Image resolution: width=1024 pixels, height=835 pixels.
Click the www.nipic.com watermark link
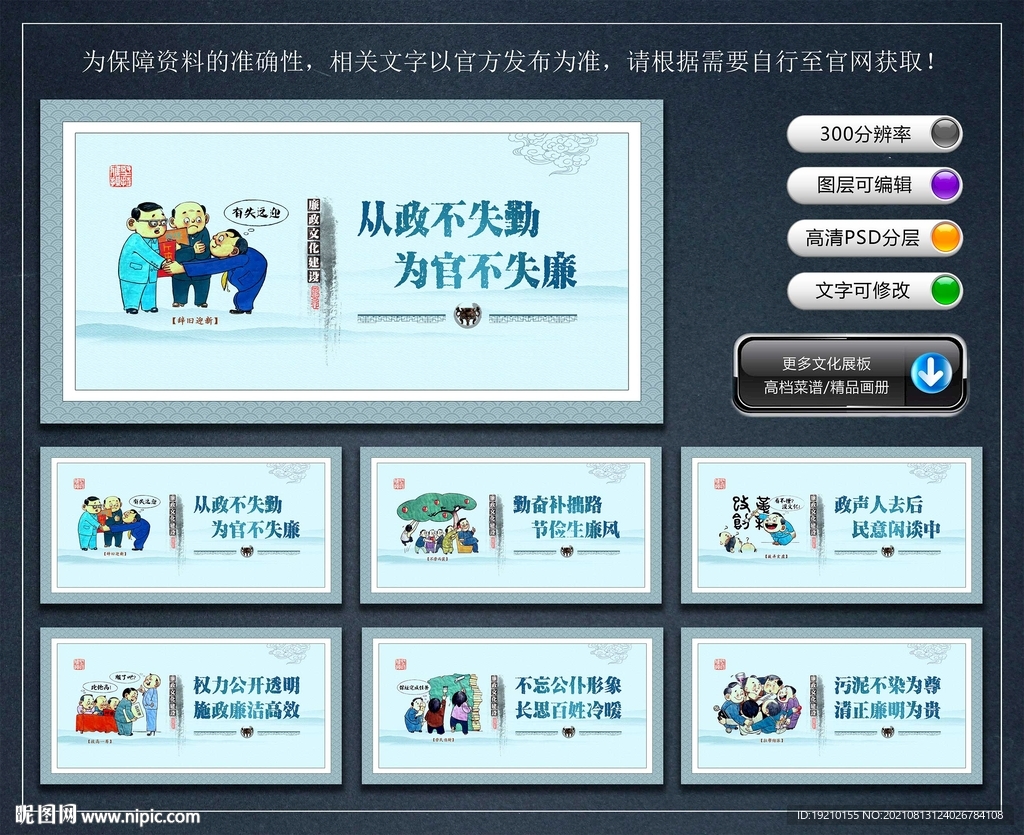[140, 817]
